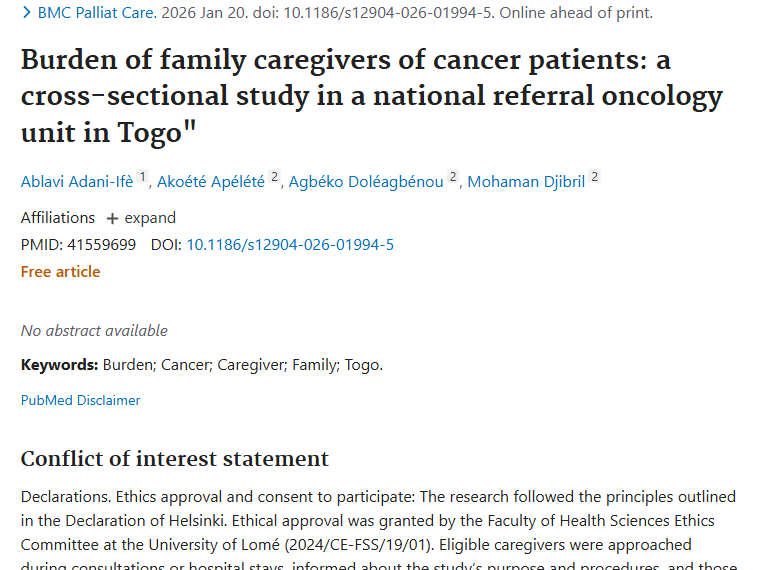Open the DOI link 10.1186/s12904-026-01994-5

tap(290, 245)
